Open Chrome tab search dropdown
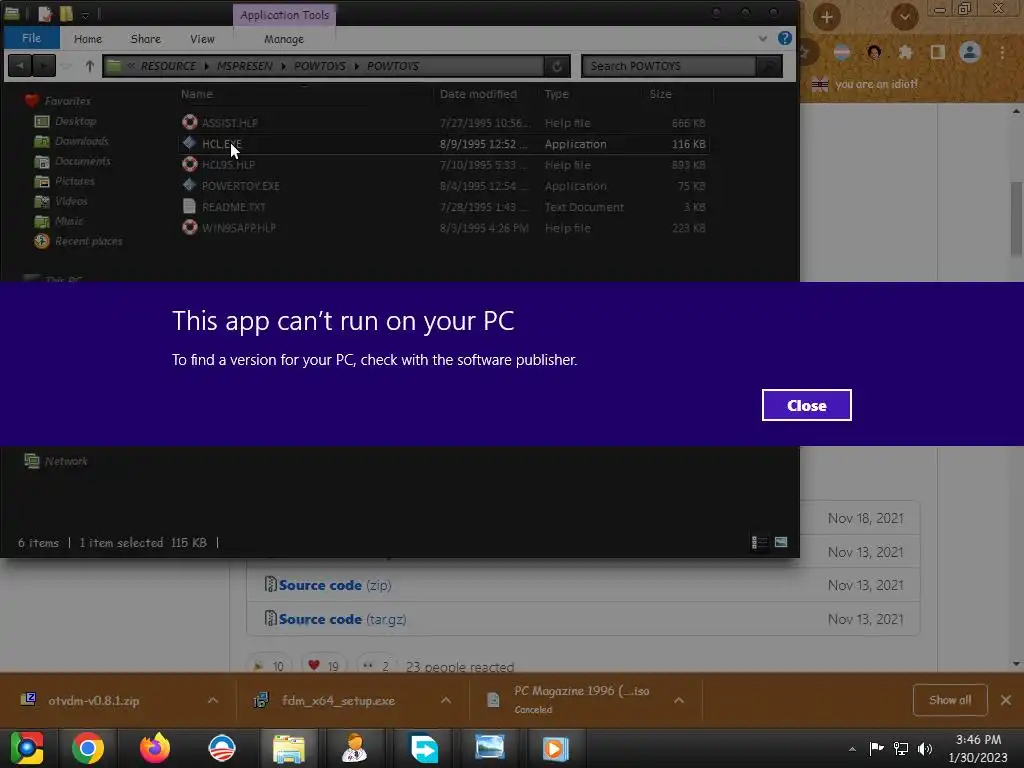 (x=904, y=16)
